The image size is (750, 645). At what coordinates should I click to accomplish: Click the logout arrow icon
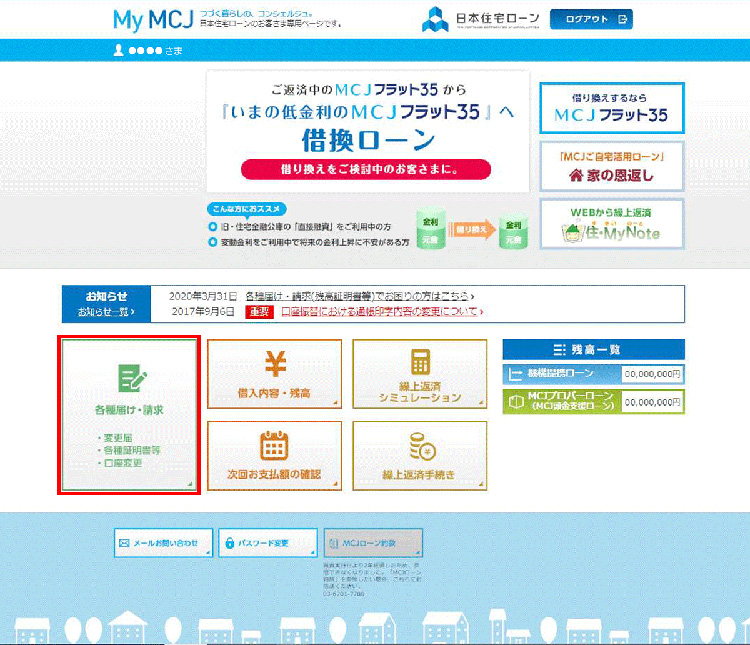coord(622,19)
